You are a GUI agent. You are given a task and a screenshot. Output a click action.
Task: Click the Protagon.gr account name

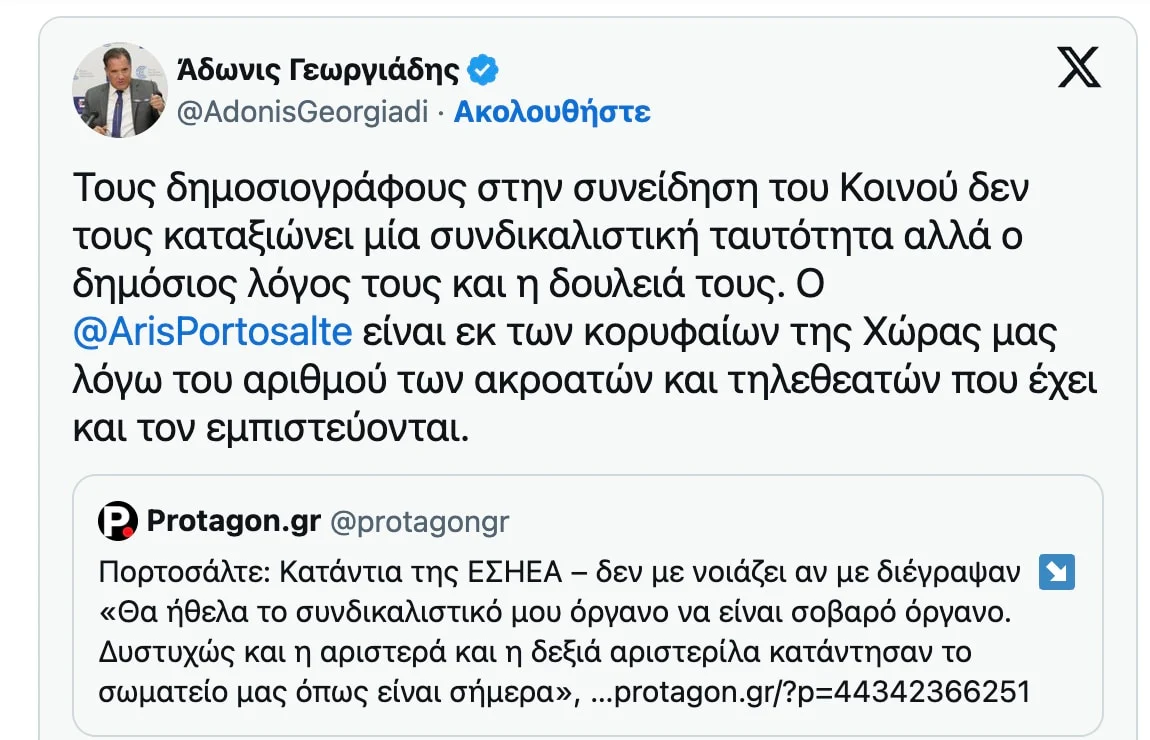[234, 521]
